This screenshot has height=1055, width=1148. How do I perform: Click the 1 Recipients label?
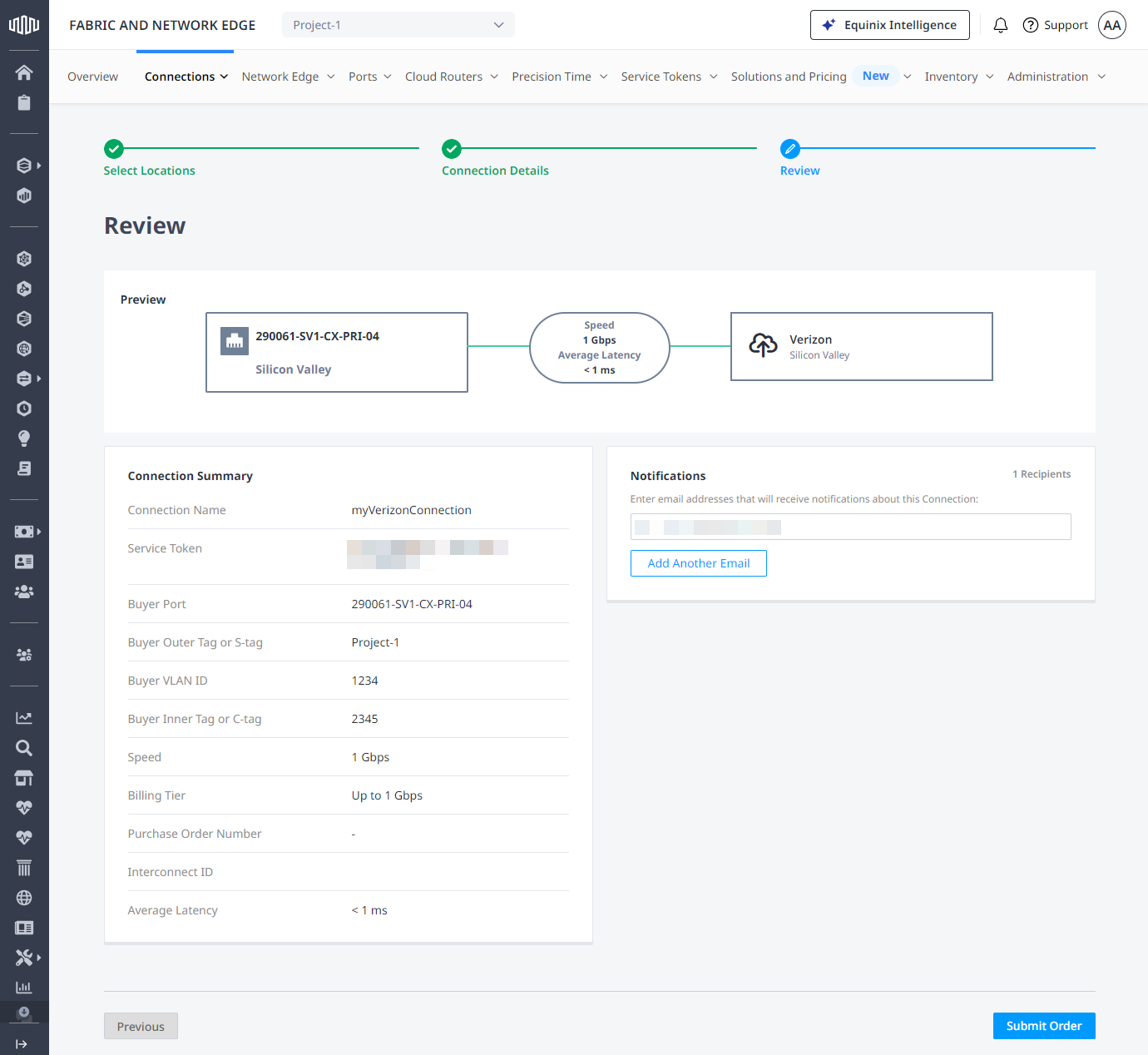pyautogui.click(x=1042, y=474)
